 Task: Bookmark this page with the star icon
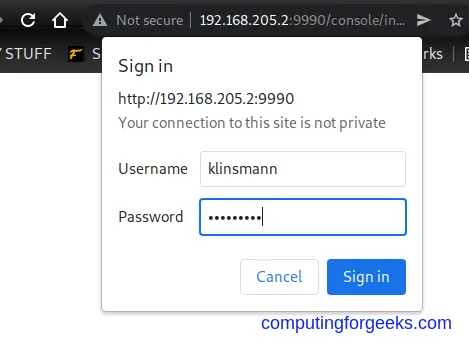[x=456, y=20]
